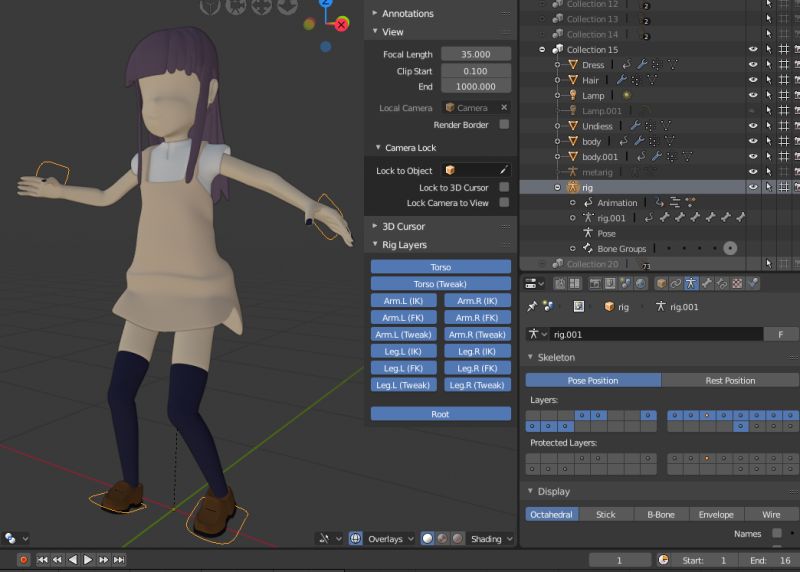Toggle the Torso (Tweak) rig layer

coord(441,284)
